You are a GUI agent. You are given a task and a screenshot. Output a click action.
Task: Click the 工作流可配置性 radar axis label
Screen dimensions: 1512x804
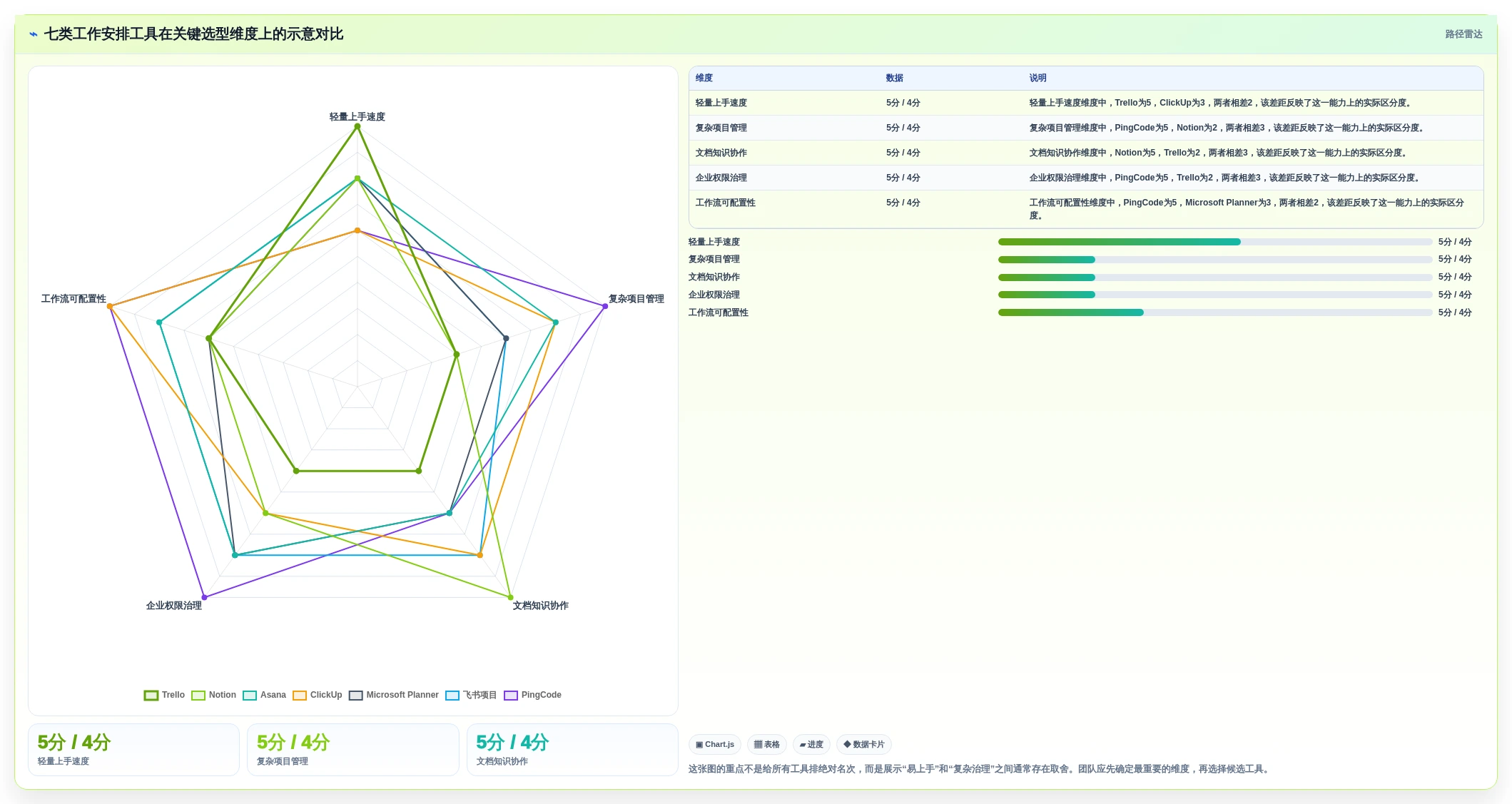coord(73,299)
